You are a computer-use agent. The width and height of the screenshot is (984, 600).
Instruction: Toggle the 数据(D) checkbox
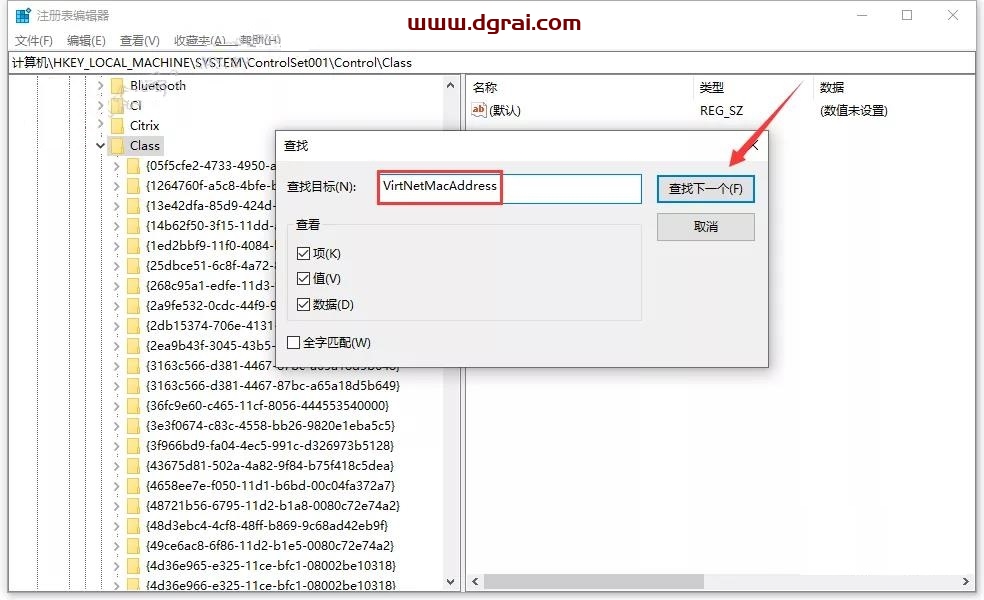click(303, 304)
